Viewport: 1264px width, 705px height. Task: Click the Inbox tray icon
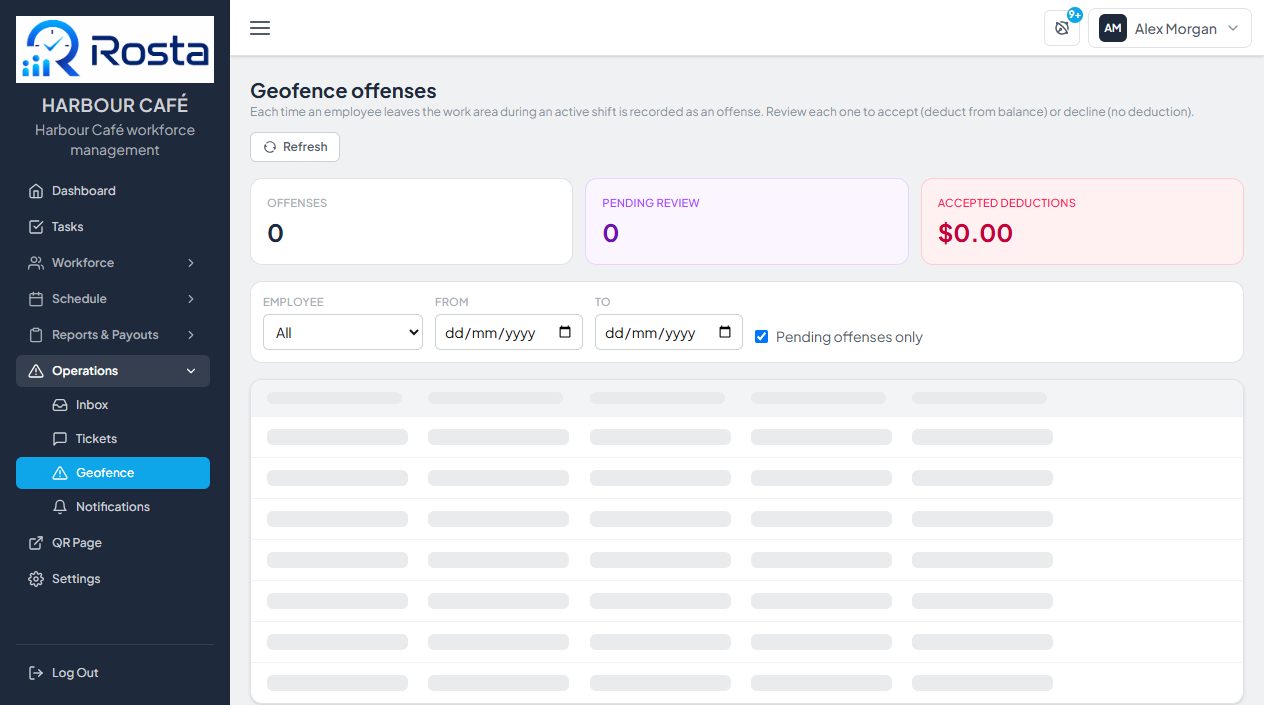pos(60,405)
